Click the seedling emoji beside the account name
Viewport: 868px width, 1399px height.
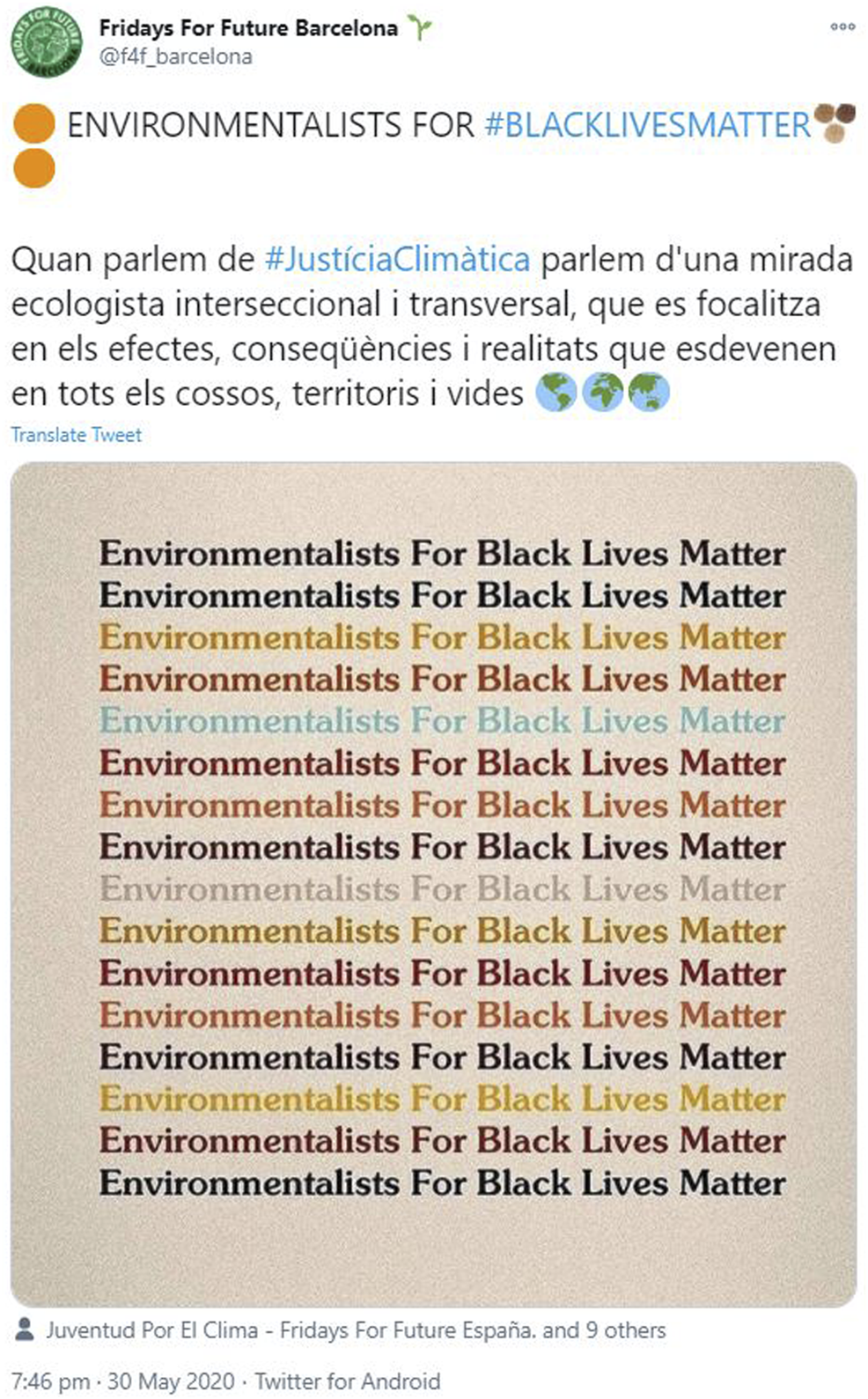(421, 28)
